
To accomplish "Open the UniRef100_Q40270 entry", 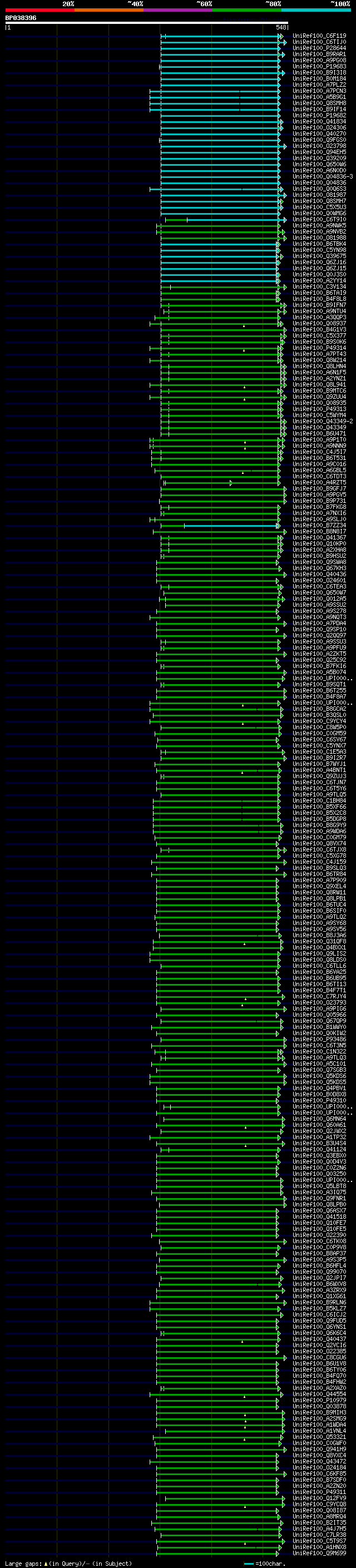I will coord(319,134).
